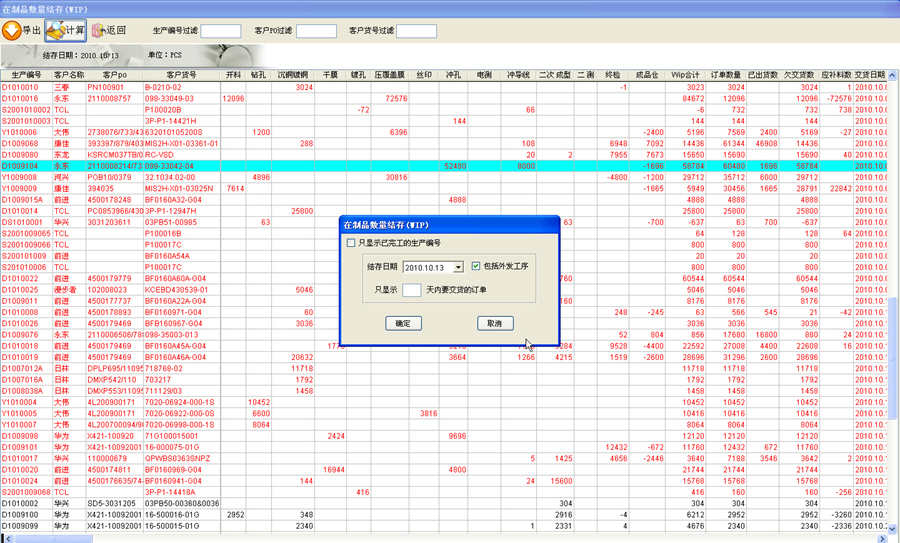Select row D1010010 in the table
Screen dimensions: 900x543
[x=444, y=87]
